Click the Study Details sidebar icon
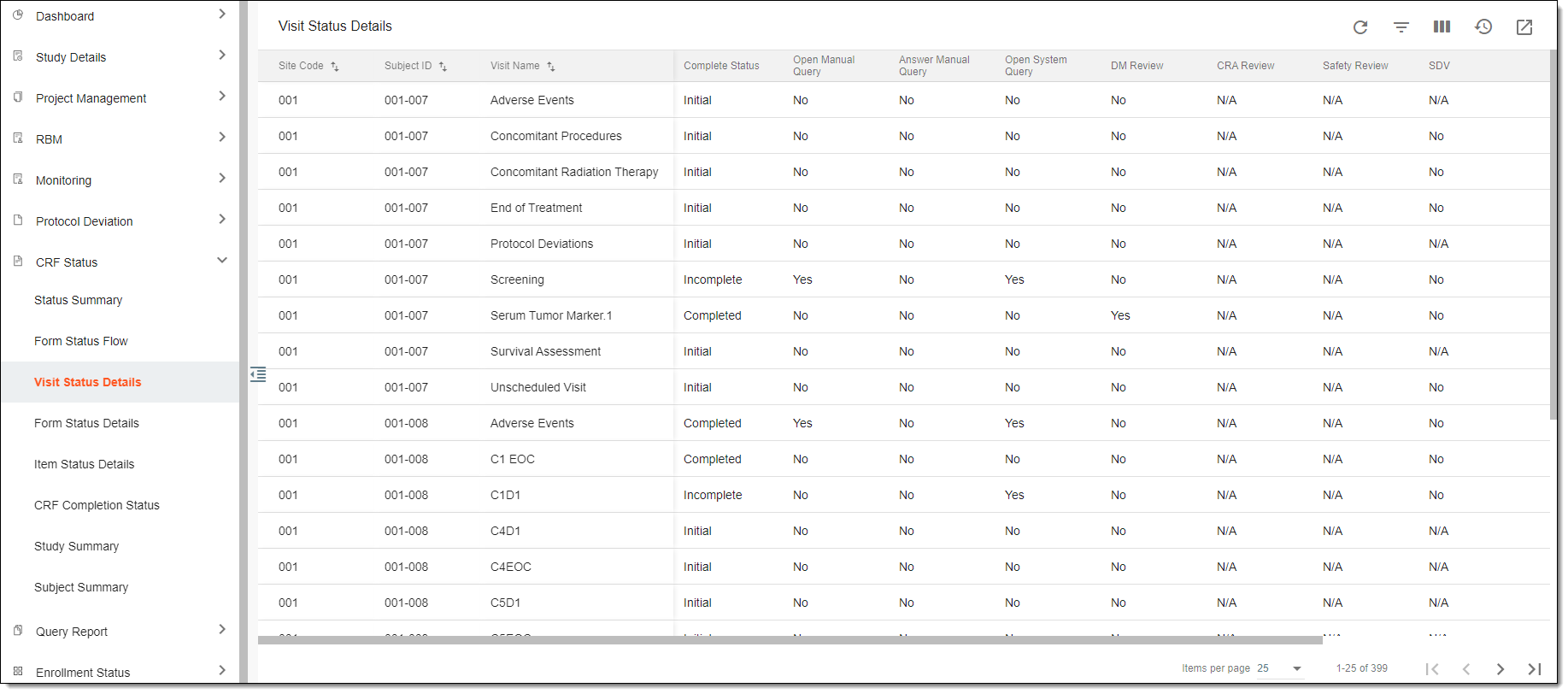1568x694 pixels. click(18, 56)
